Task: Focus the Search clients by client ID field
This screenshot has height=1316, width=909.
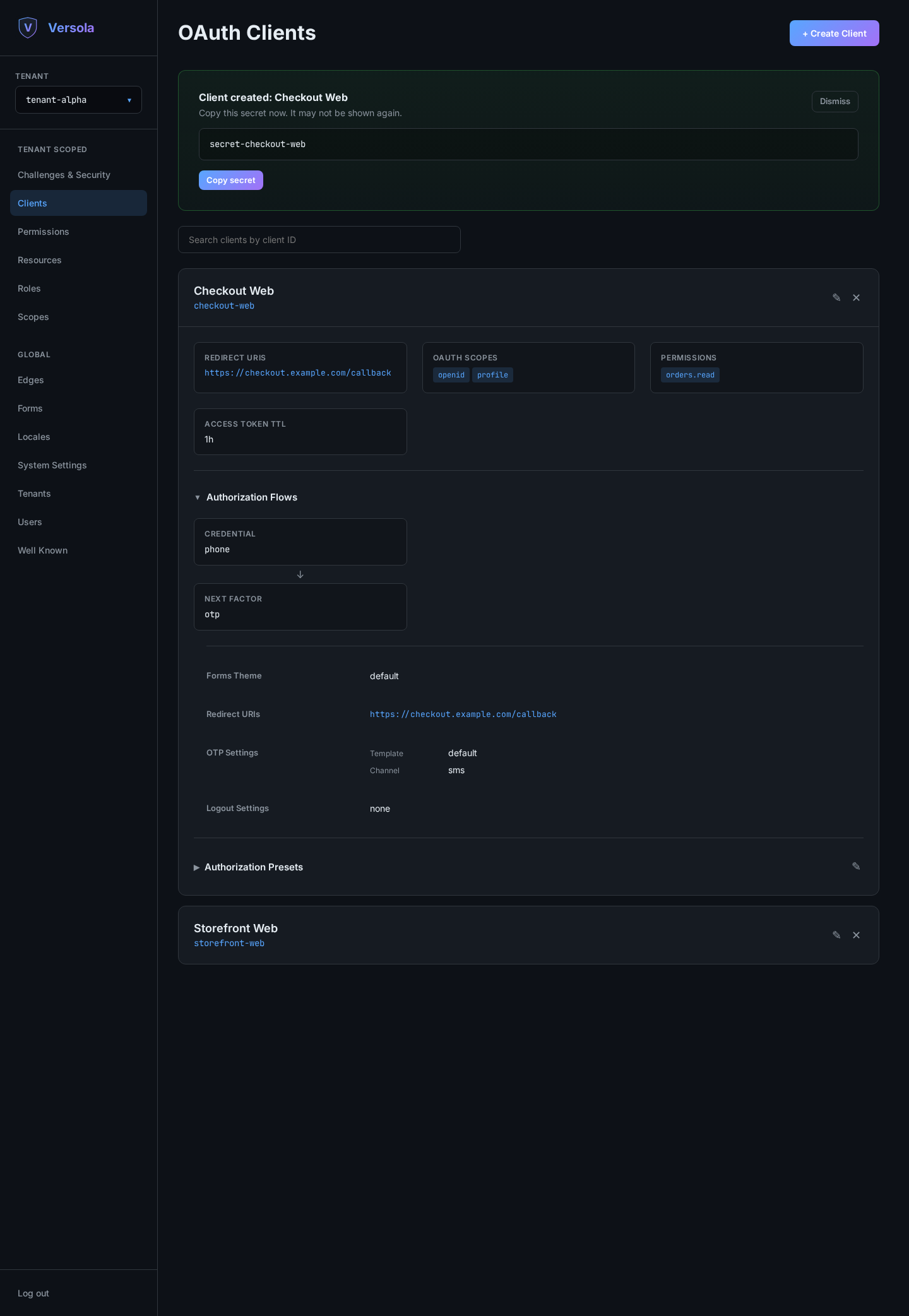Action: click(x=319, y=240)
